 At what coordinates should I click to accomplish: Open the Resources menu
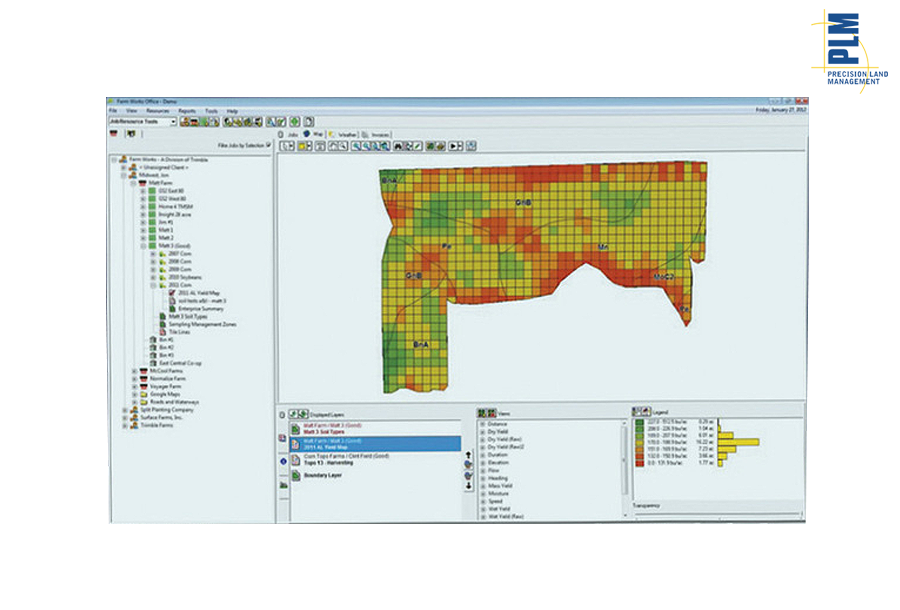[157, 111]
